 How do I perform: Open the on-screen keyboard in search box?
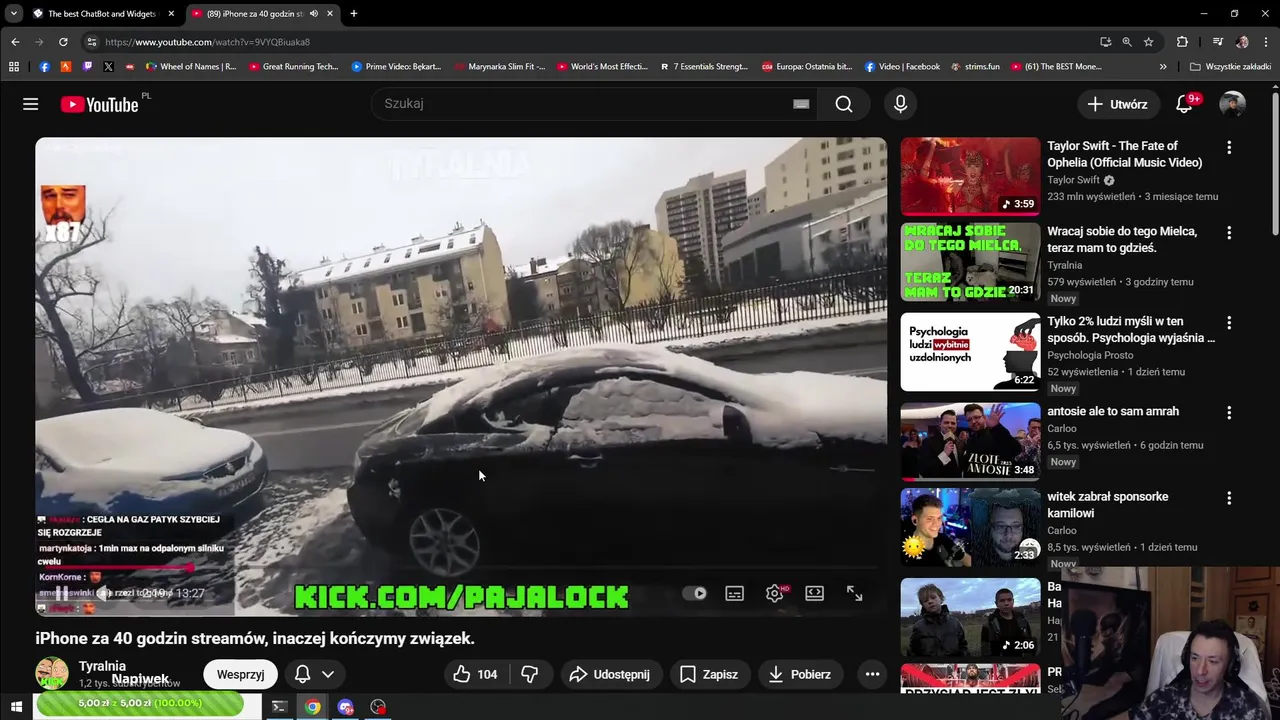click(801, 104)
